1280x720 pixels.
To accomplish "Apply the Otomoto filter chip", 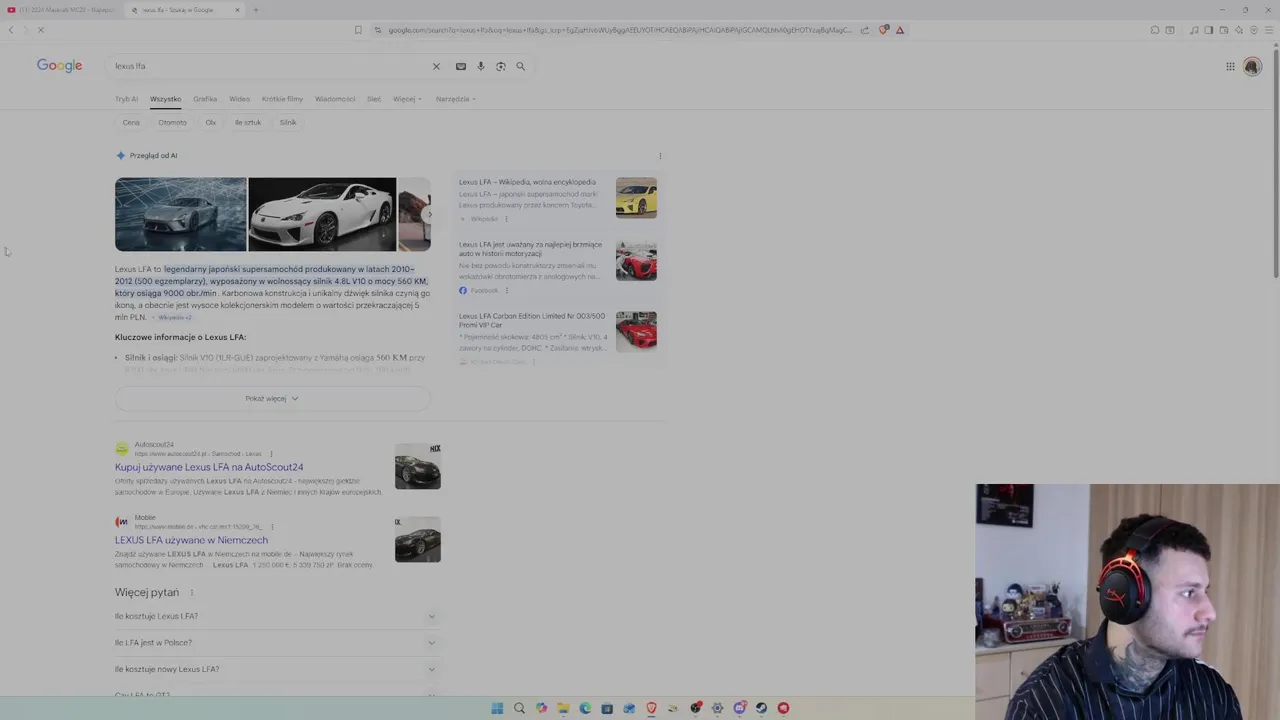I will coord(172,122).
